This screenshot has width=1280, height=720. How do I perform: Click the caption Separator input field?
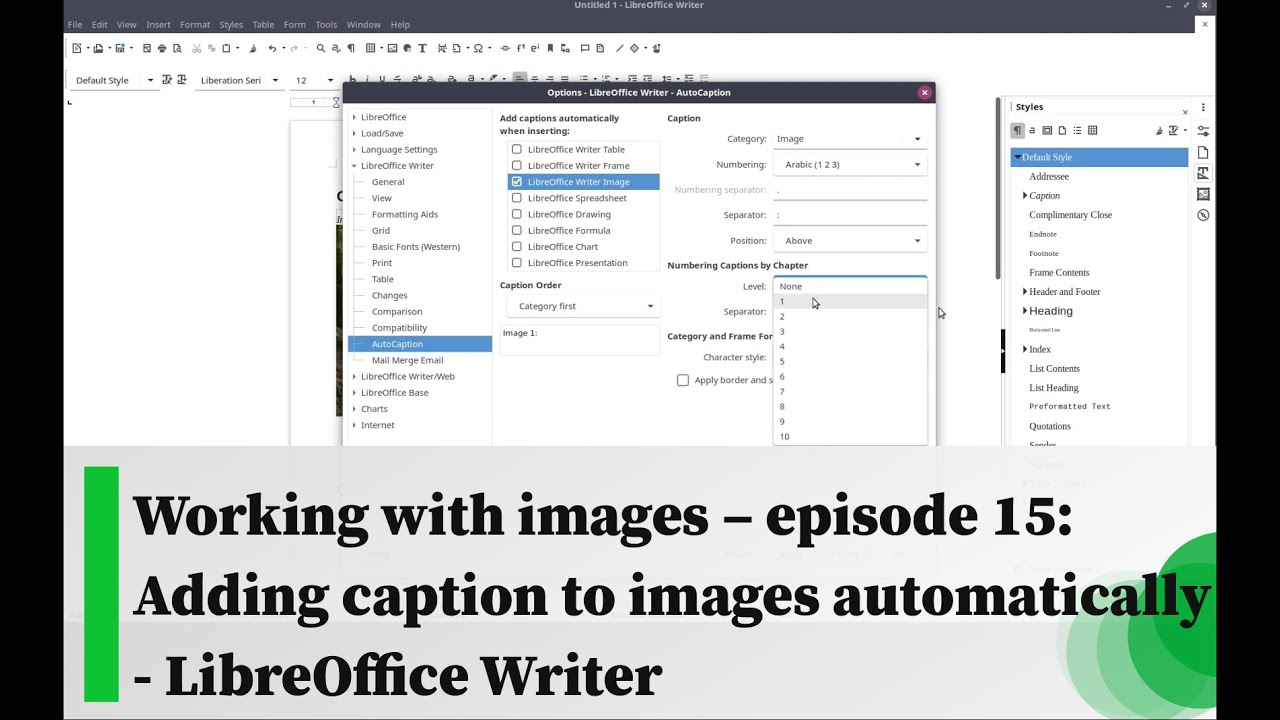pos(850,215)
